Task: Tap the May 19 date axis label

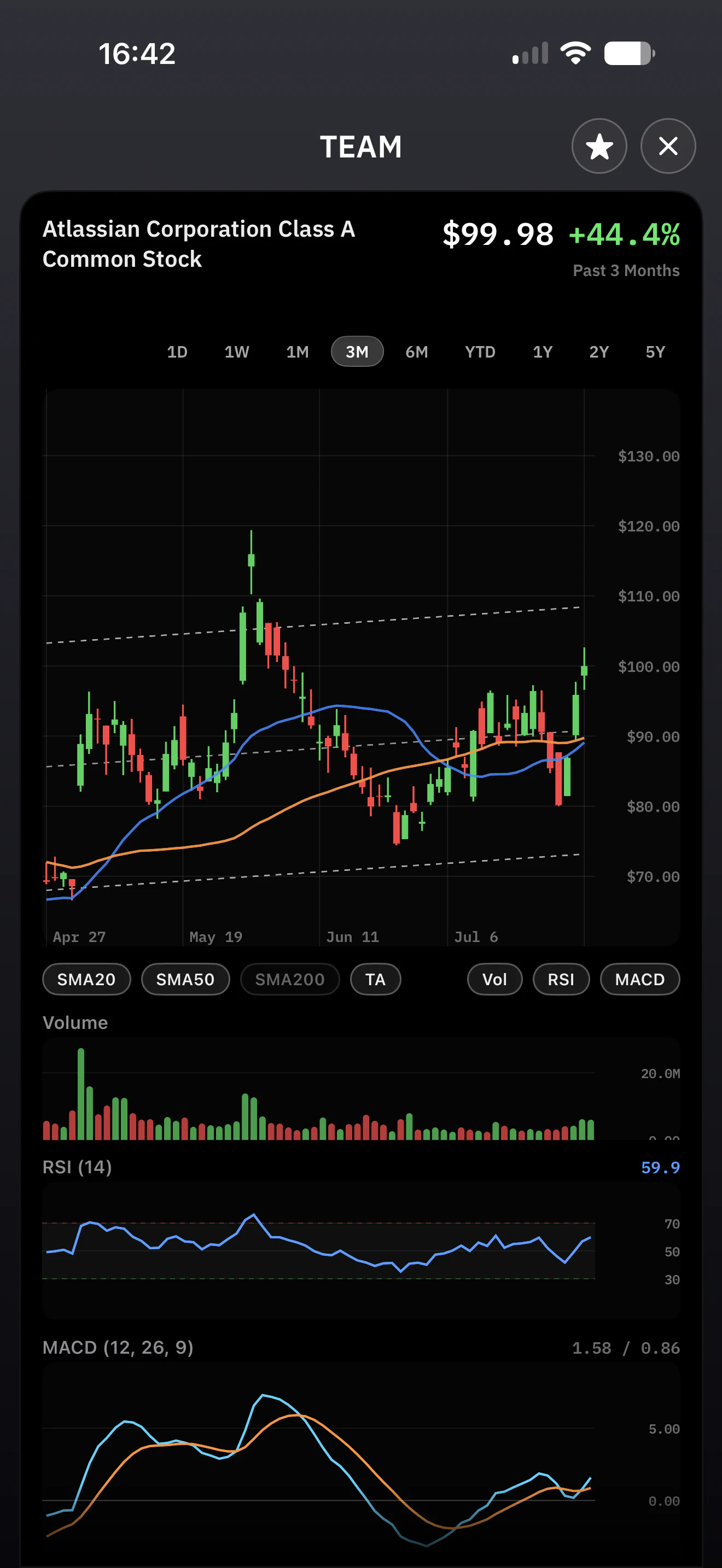Action: (x=216, y=937)
